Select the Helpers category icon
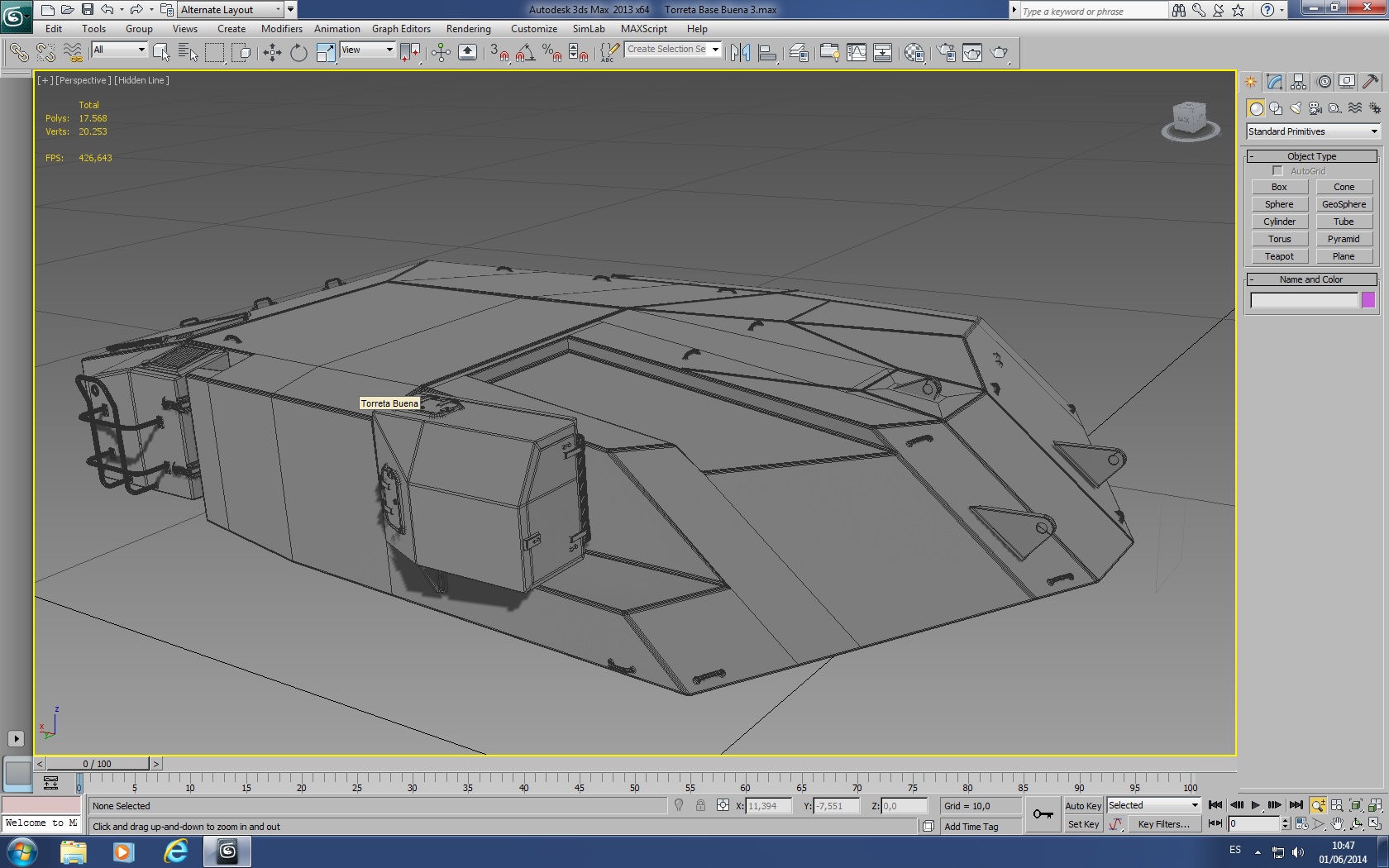The image size is (1389, 868). (x=1335, y=108)
